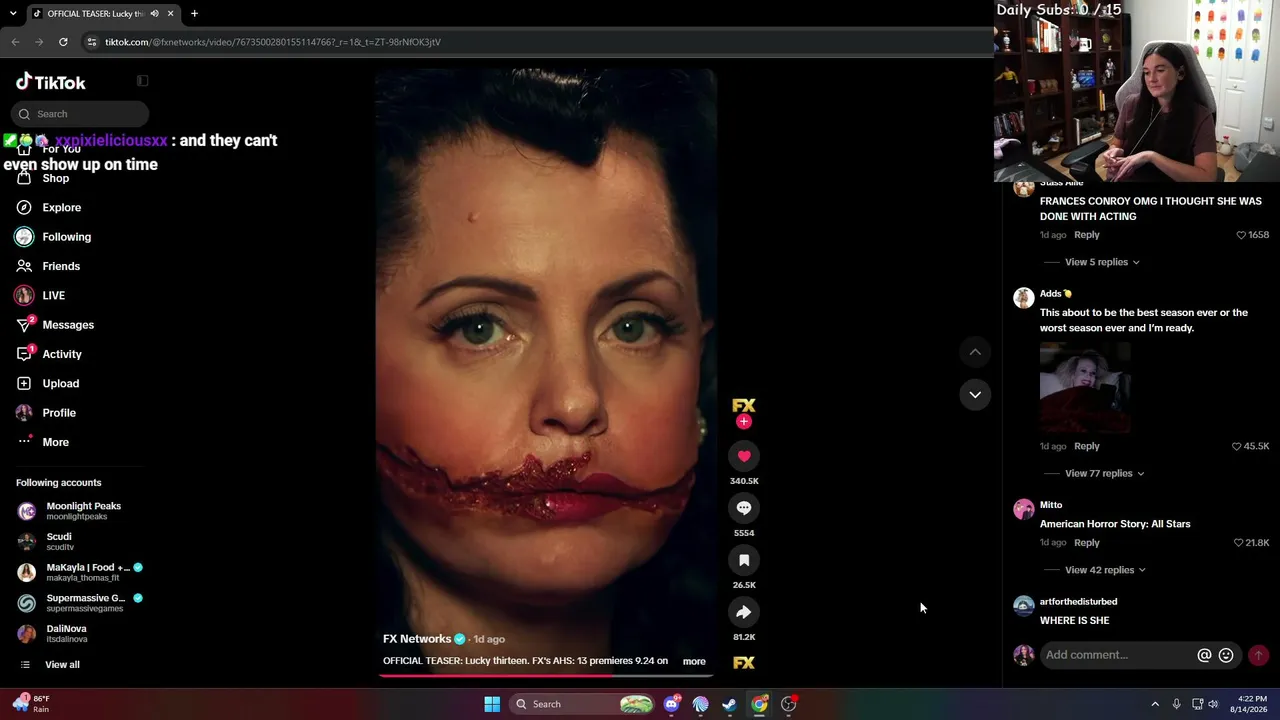Expand View 77 replies
The width and height of the screenshot is (1280, 720).
tap(1105, 474)
